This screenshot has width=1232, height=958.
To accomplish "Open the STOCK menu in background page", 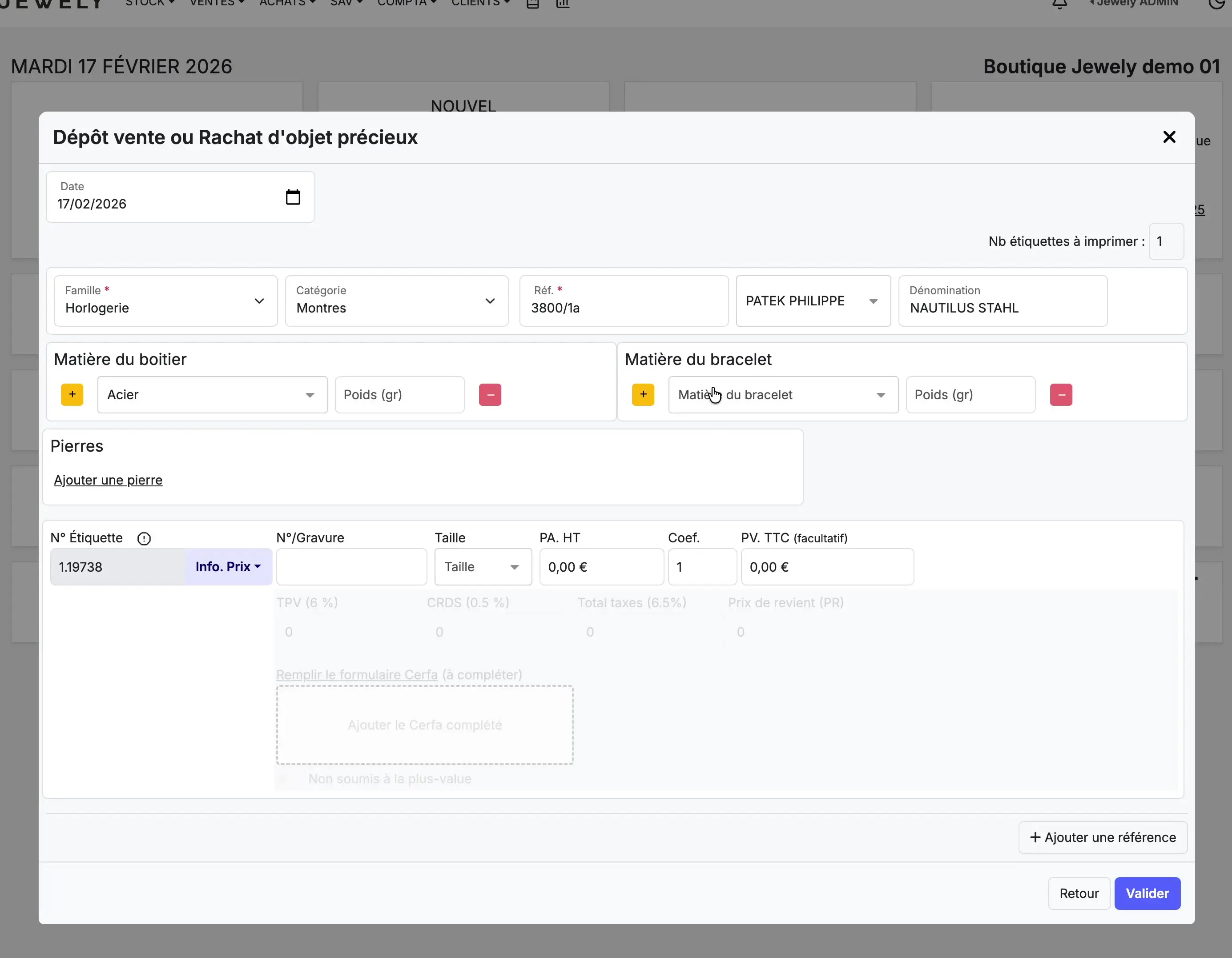I will 150,3.
